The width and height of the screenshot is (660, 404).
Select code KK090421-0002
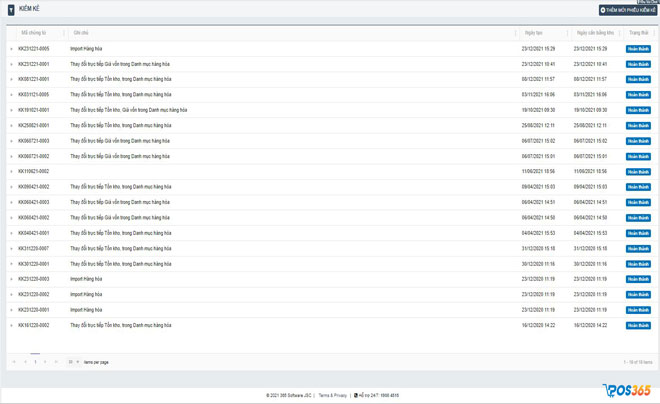pyautogui.click(x=34, y=187)
